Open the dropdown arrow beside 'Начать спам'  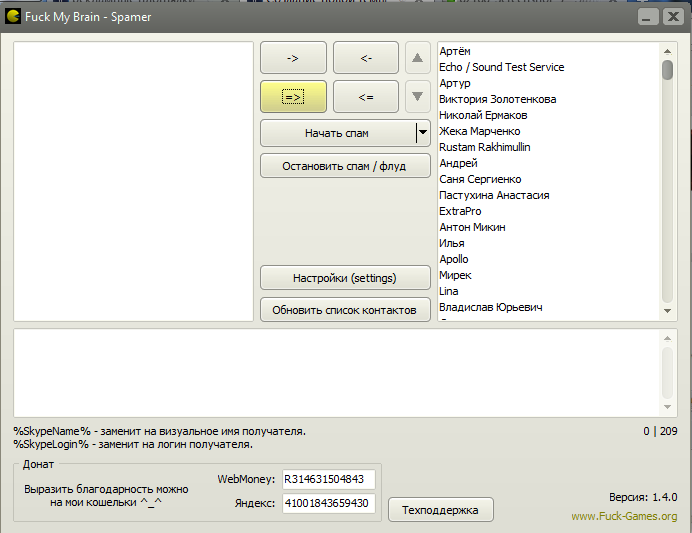[x=423, y=133]
